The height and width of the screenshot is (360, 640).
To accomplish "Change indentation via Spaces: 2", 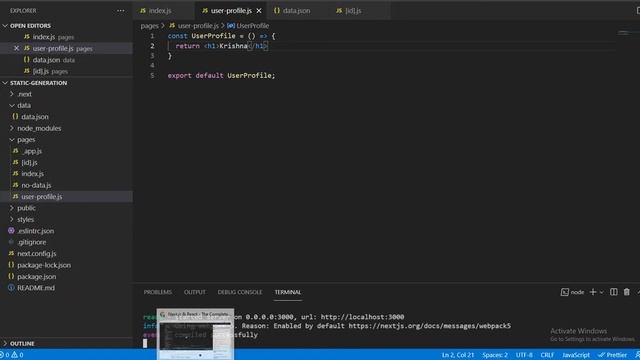I will tap(495, 355).
